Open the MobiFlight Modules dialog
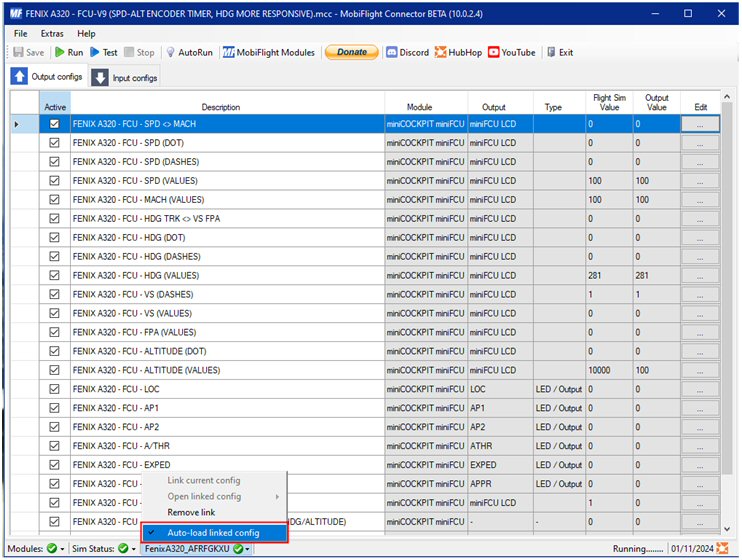The width and height of the screenshot is (742, 560). pyautogui.click(x=268, y=52)
